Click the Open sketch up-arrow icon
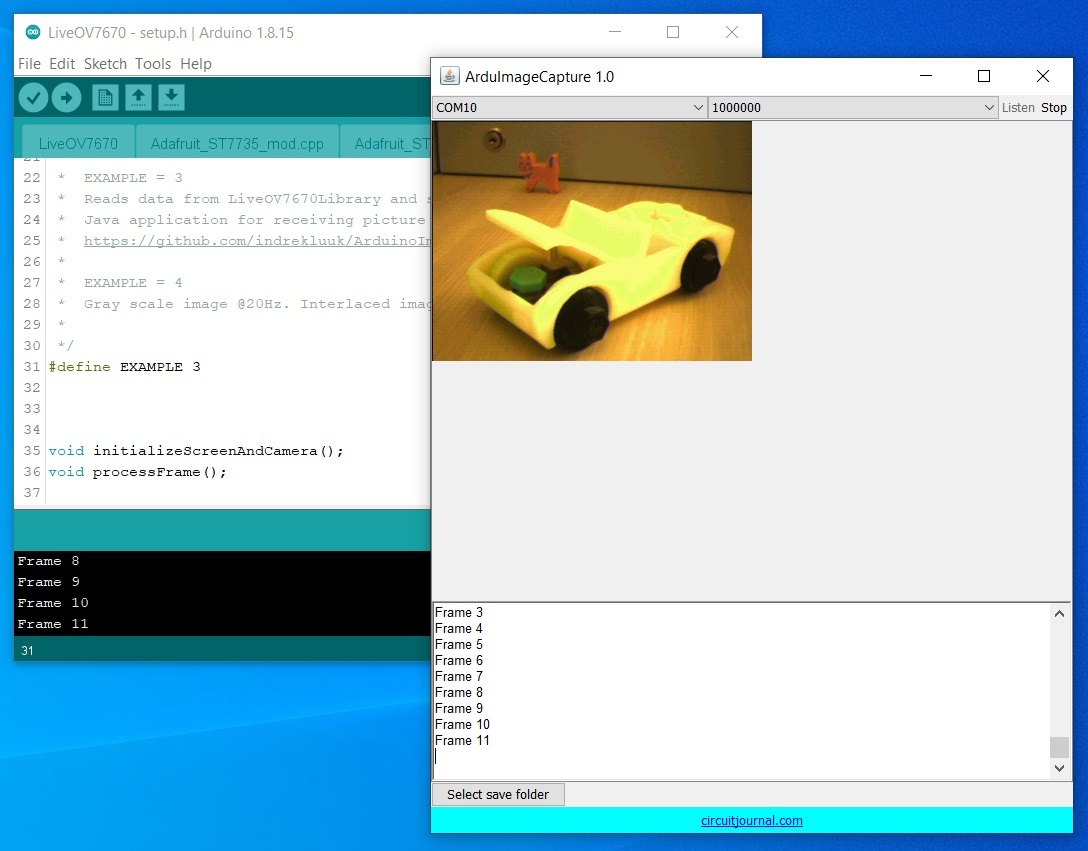 [138, 97]
